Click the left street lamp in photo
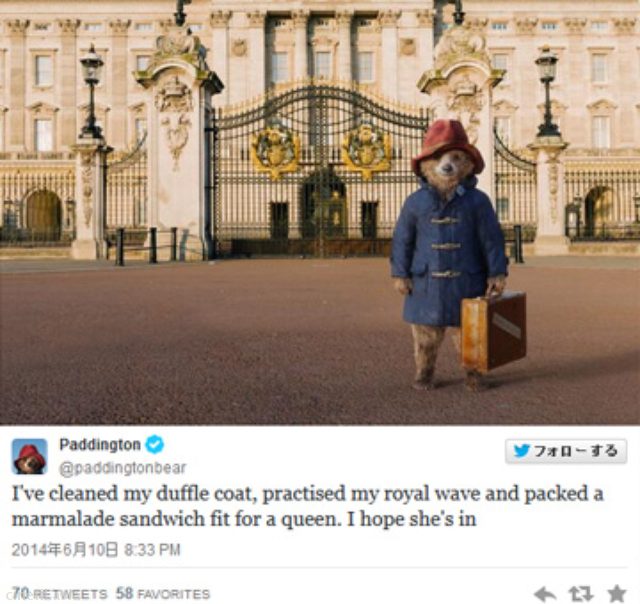640x604 pixels. tap(91, 92)
